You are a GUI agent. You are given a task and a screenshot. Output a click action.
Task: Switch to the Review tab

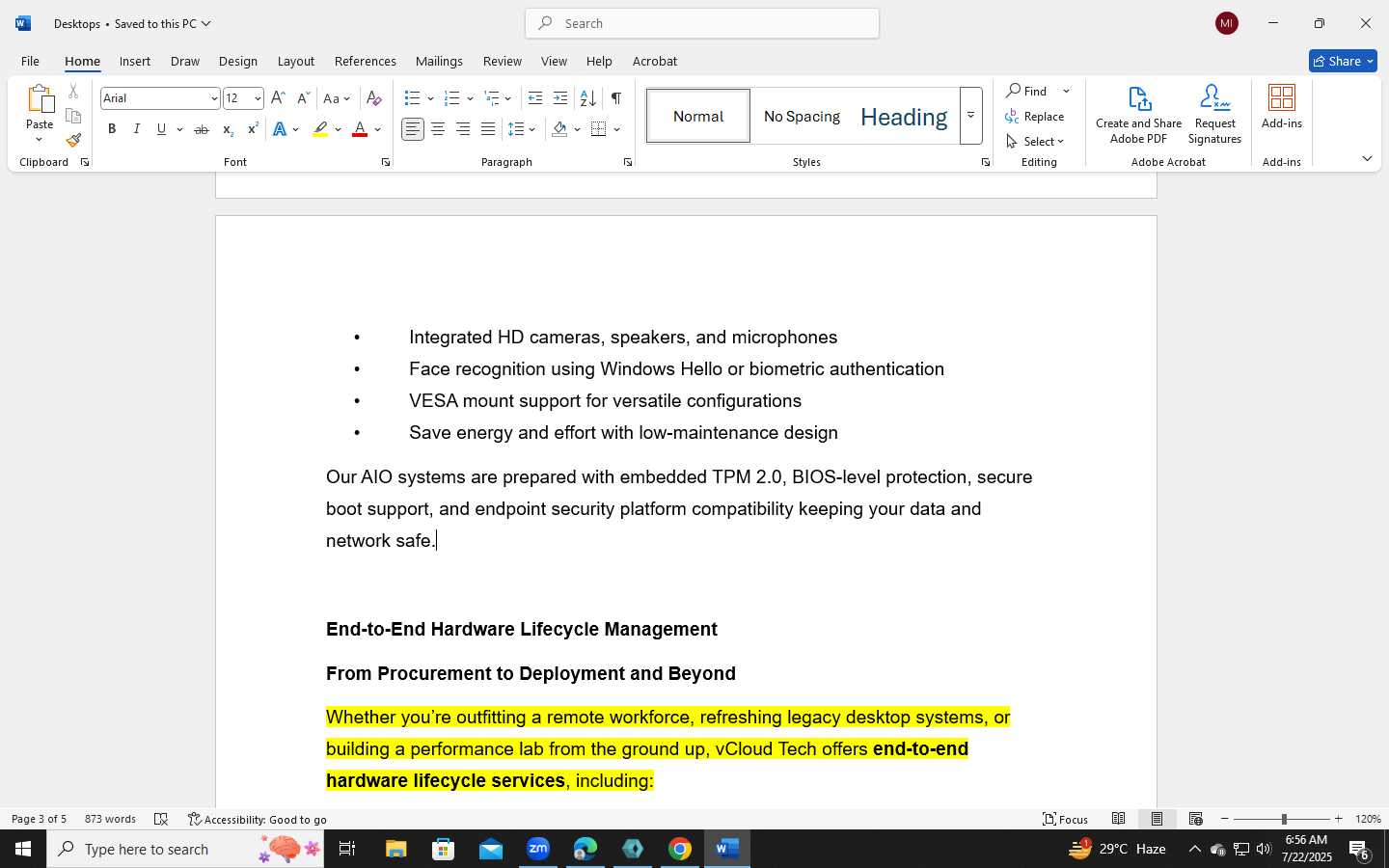click(503, 61)
